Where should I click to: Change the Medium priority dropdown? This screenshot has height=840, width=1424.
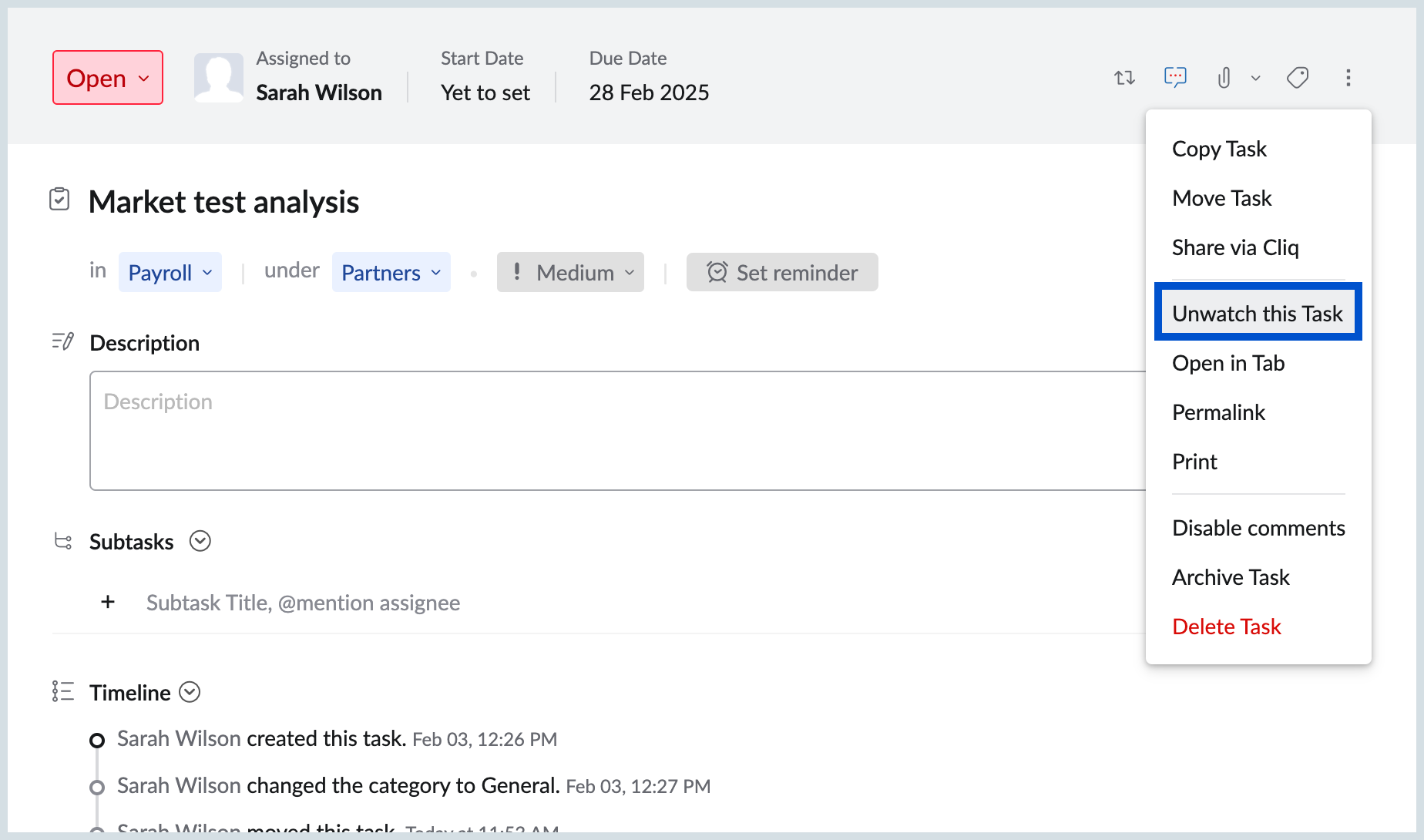[x=570, y=273]
